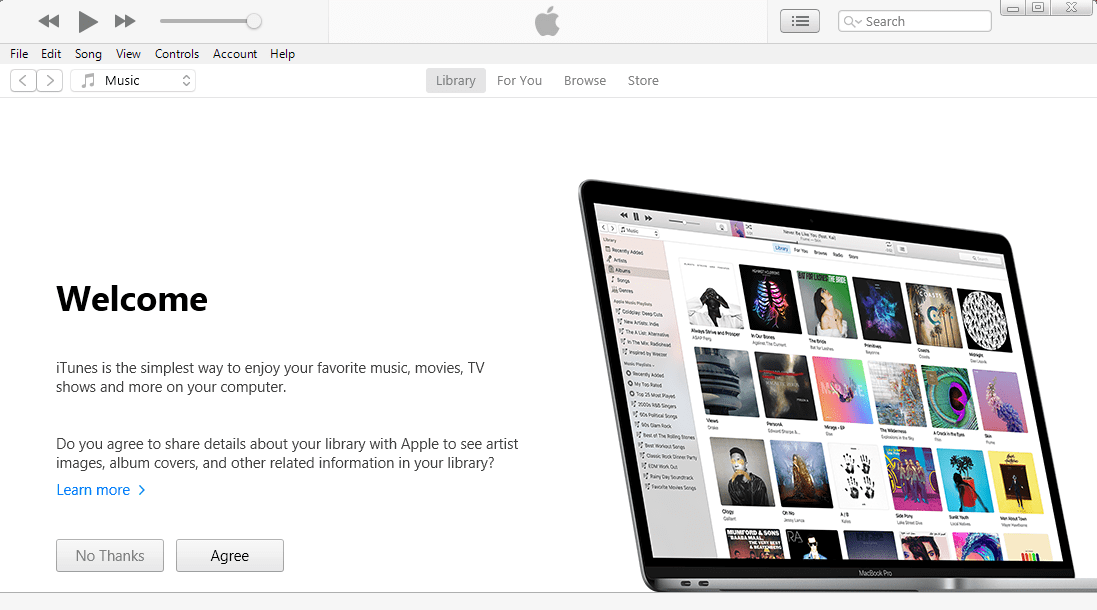Select the For You tab

click(519, 80)
